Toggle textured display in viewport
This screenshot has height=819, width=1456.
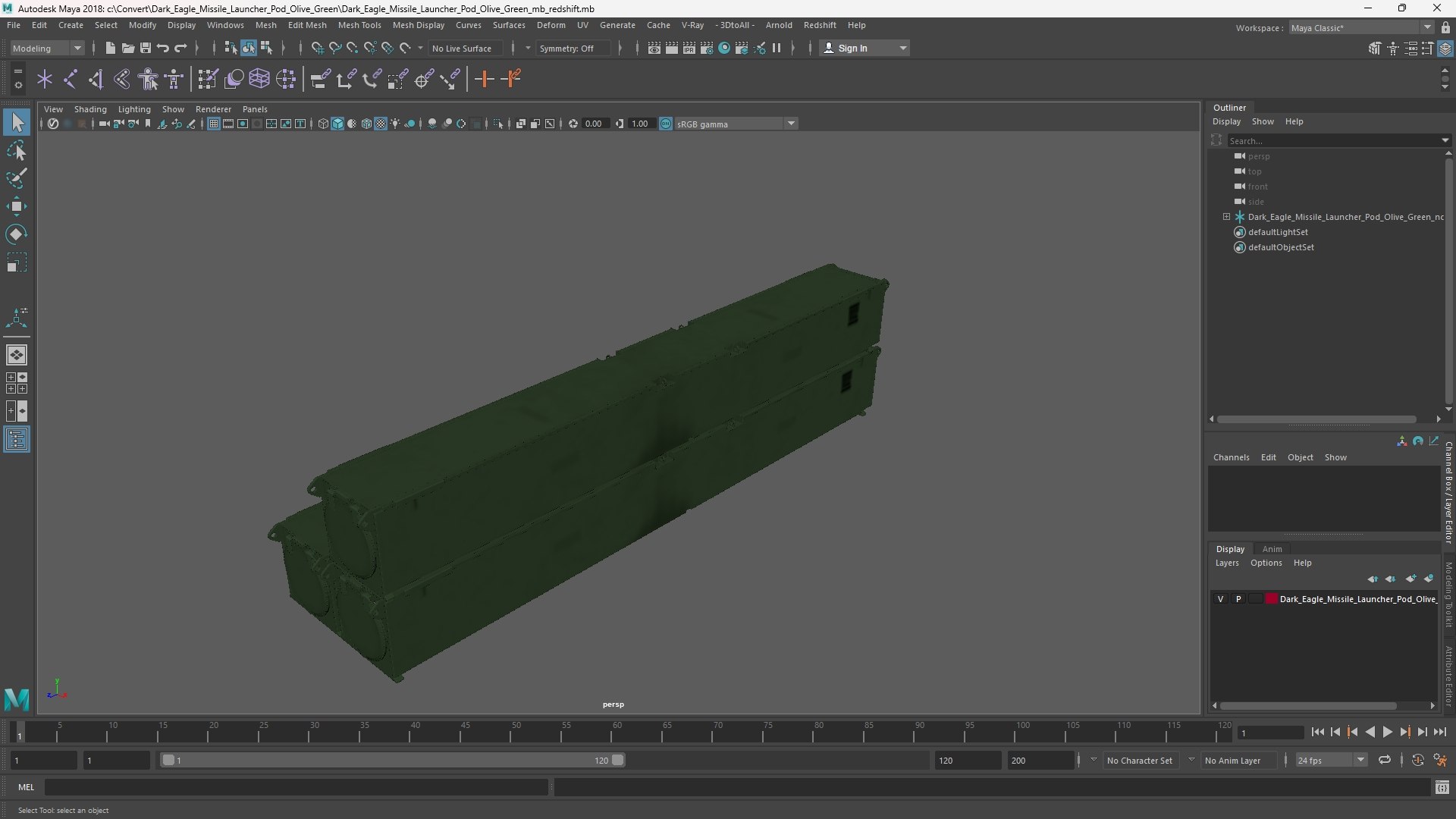381,124
